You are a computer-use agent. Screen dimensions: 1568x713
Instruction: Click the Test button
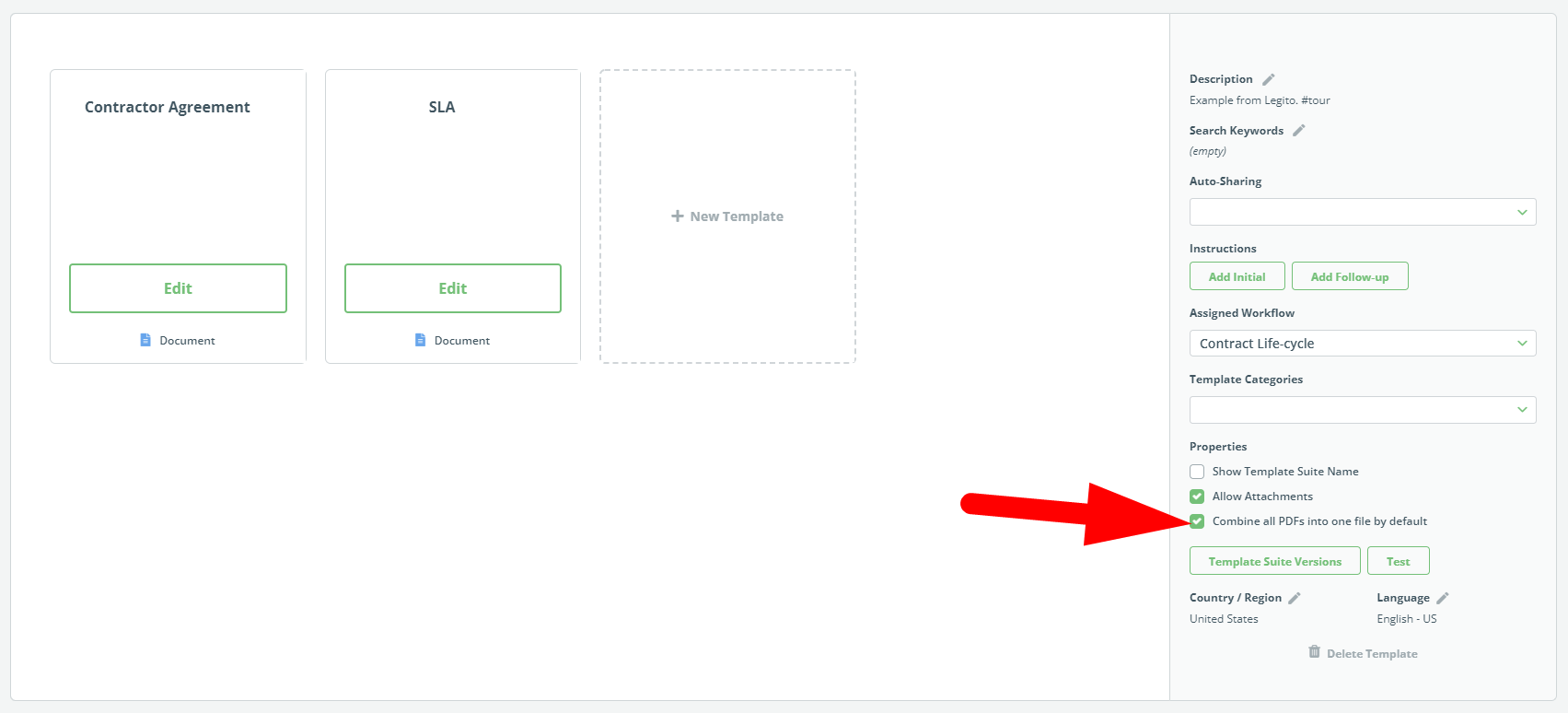tap(1399, 561)
